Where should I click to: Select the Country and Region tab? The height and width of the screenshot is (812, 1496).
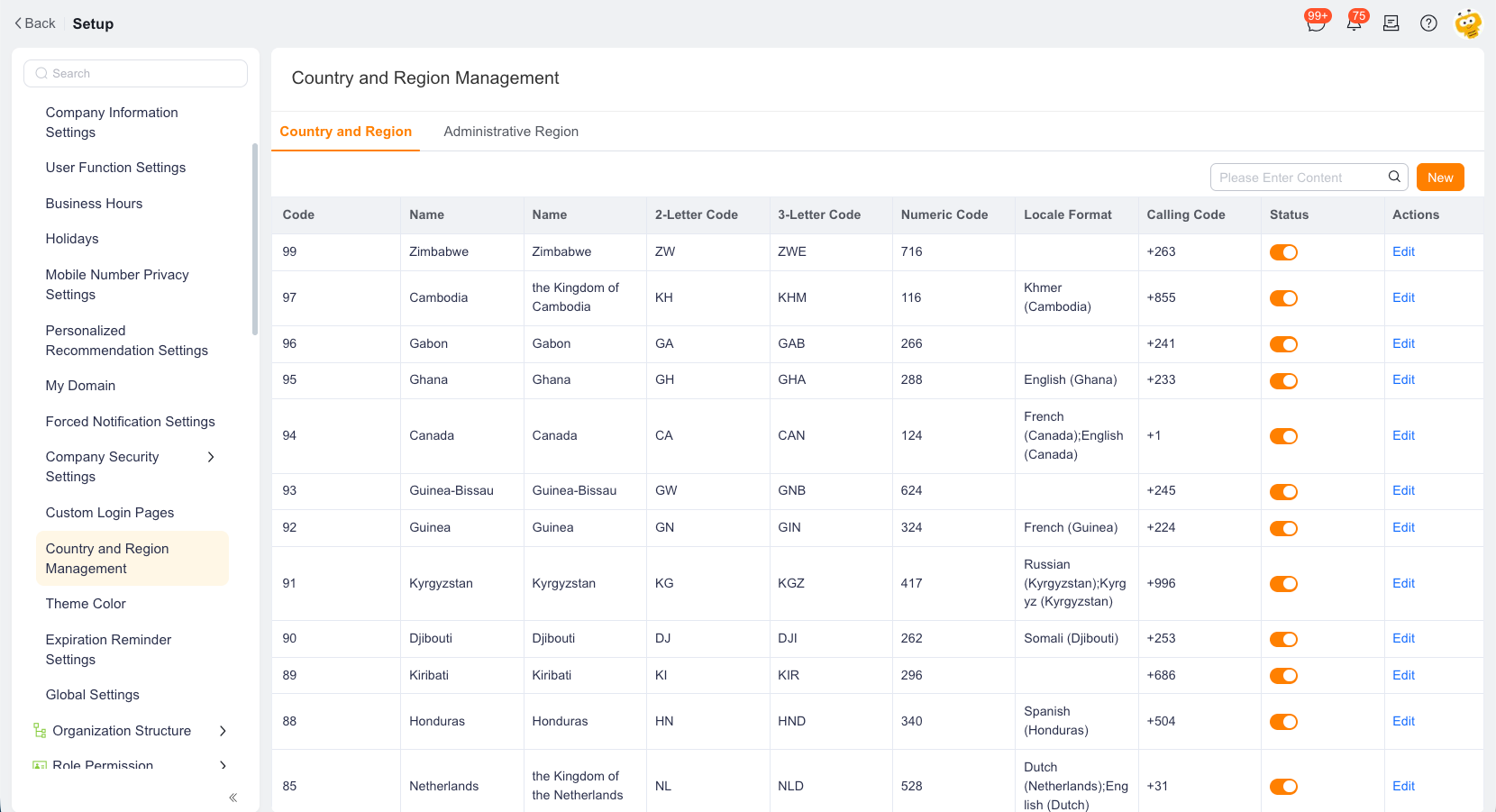[345, 132]
